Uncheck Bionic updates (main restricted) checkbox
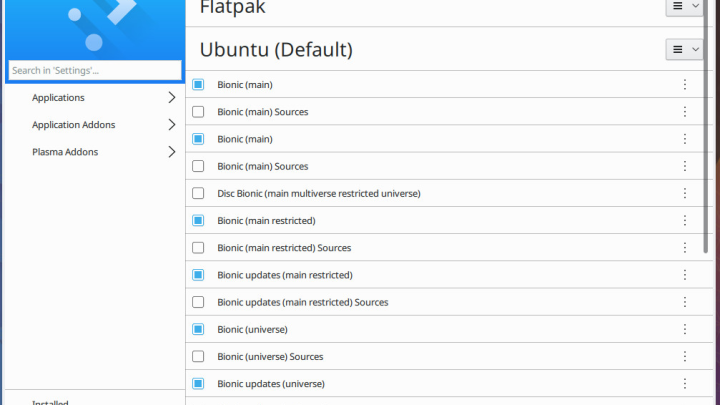 (198, 275)
